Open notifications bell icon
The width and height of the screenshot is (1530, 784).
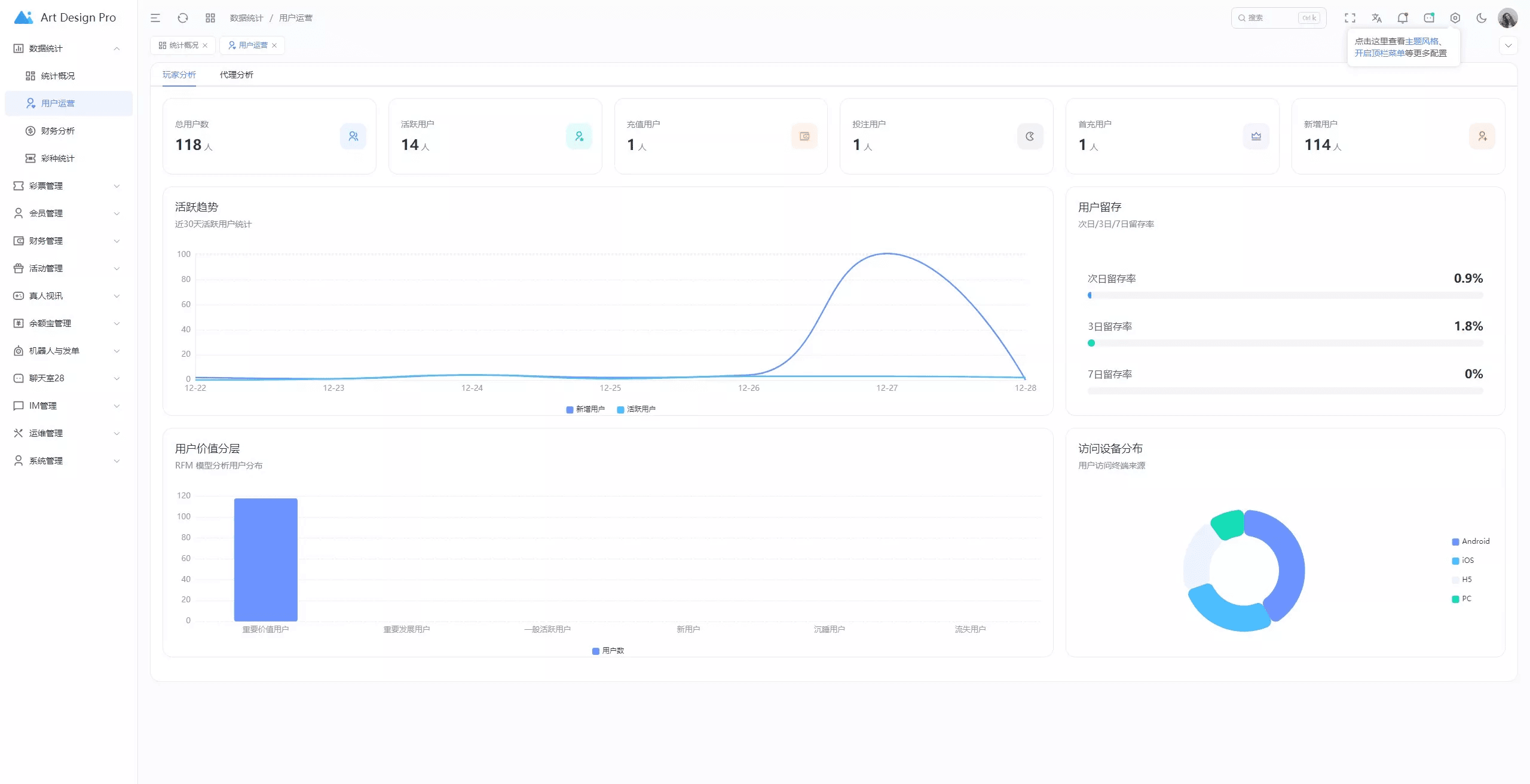1403,18
